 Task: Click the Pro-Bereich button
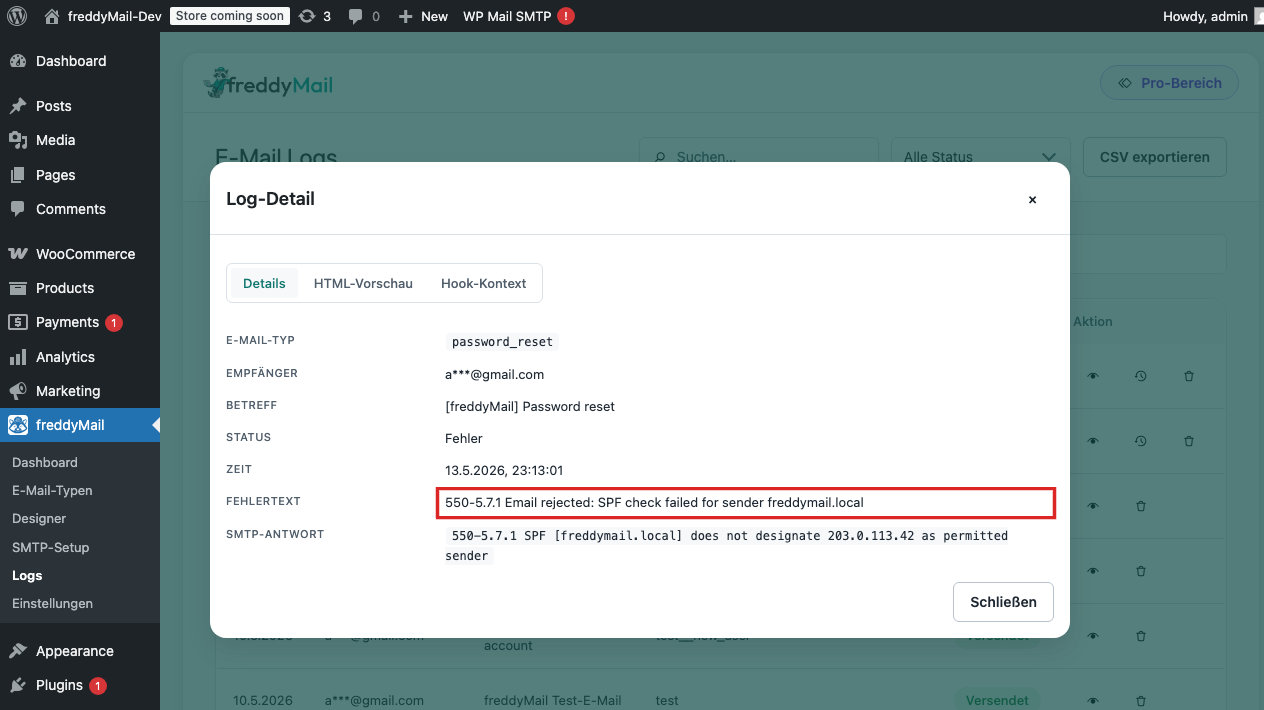[x=1169, y=83]
